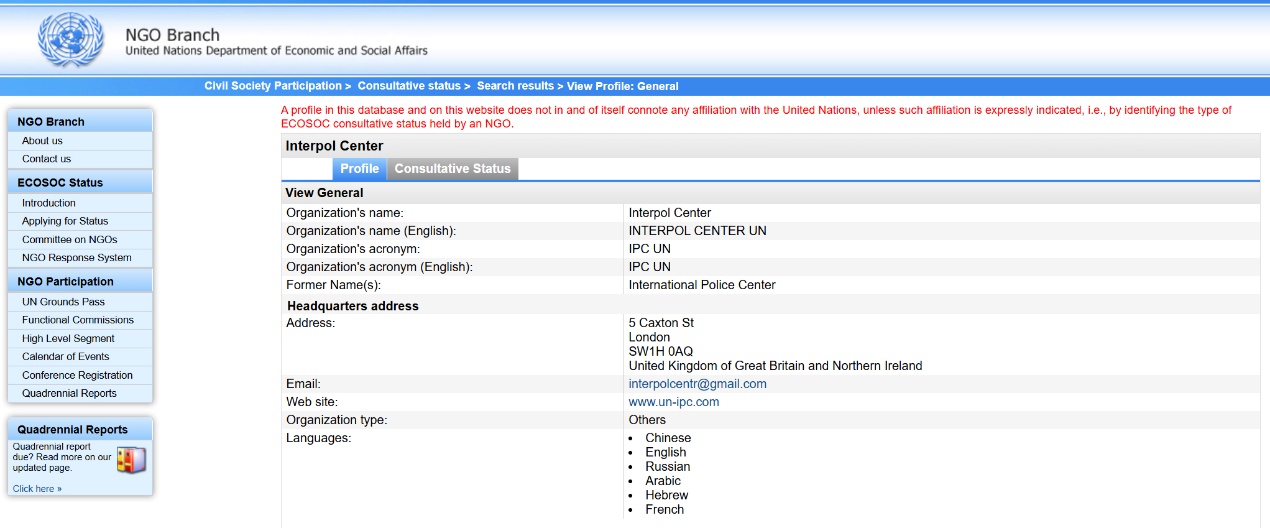Switch to the Consultative Status tab
Image resolution: width=1270 pixels, height=528 pixels.
452,169
